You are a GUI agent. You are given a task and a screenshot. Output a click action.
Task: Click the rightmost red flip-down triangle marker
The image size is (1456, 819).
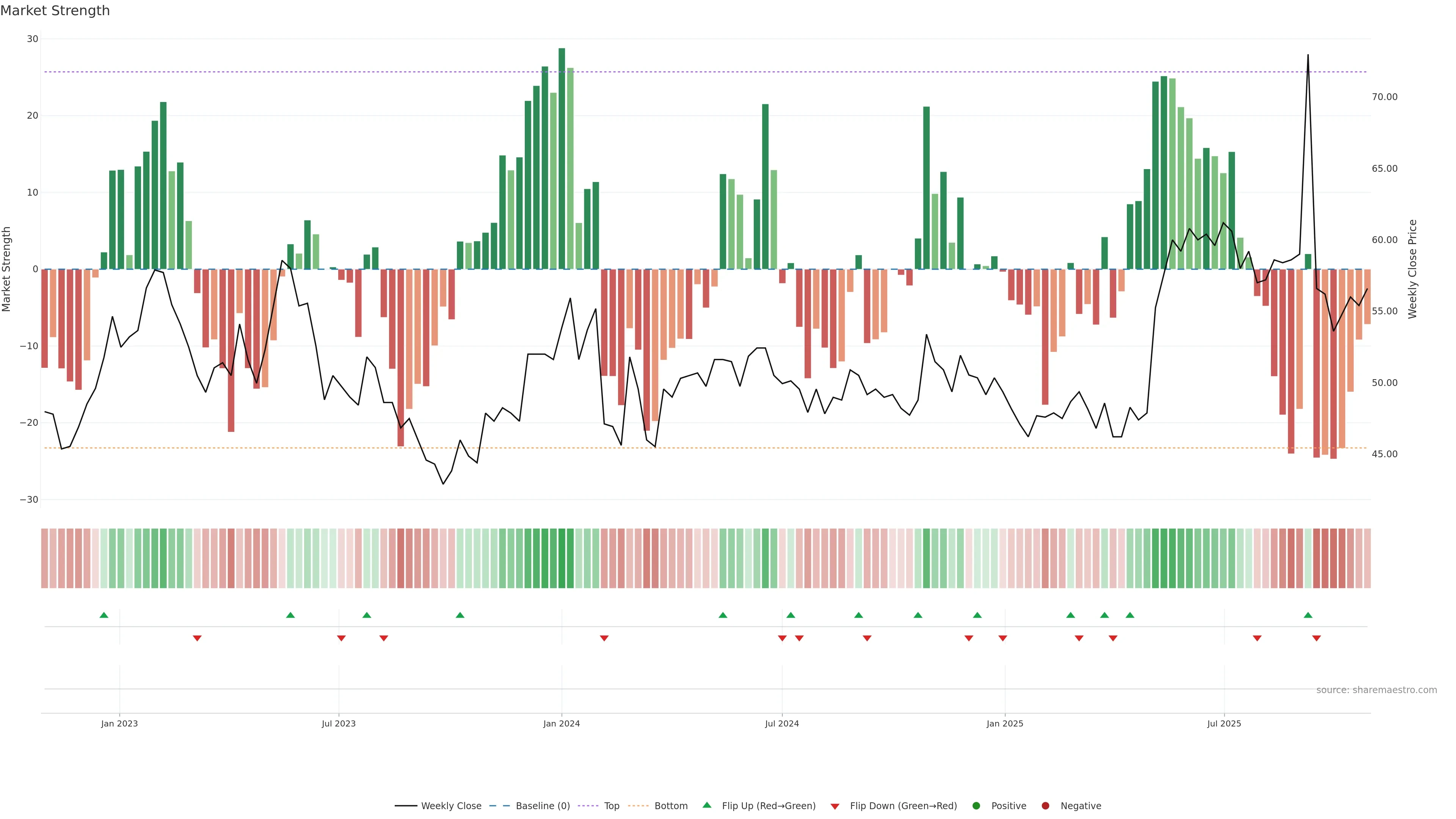pos(1316,638)
